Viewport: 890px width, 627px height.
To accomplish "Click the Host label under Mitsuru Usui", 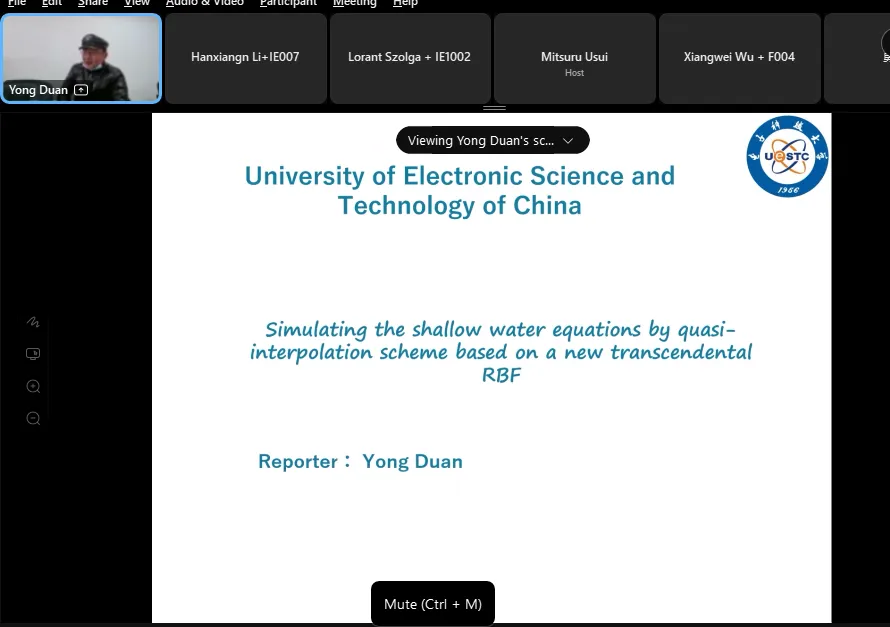I will [574, 73].
